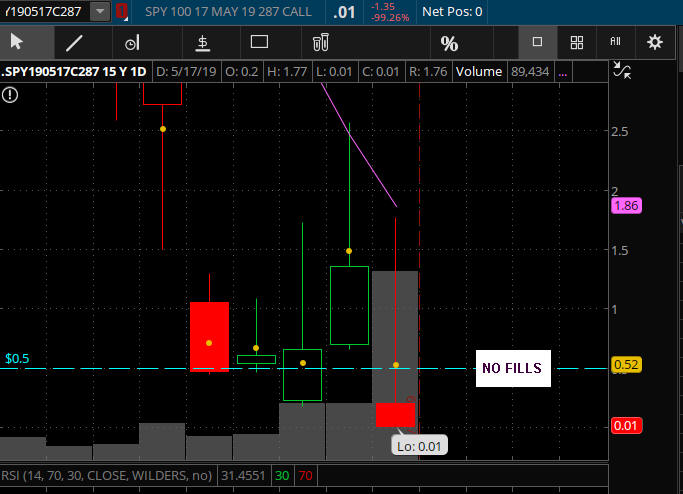Click the RSI 30 oversold value
Screen dimensions: 683x494
282,476
